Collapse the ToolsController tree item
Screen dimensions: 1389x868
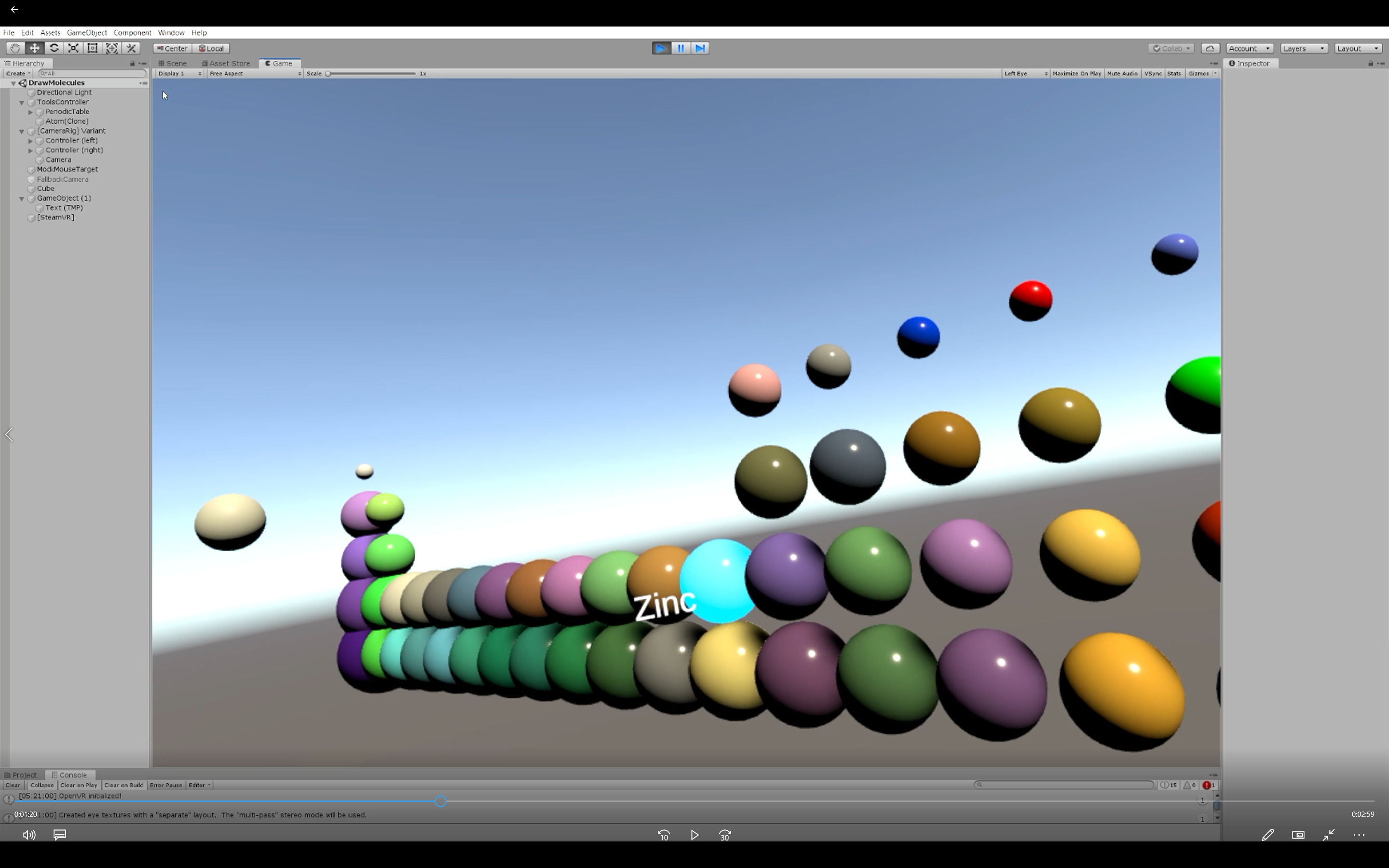(x=22, y=102)
